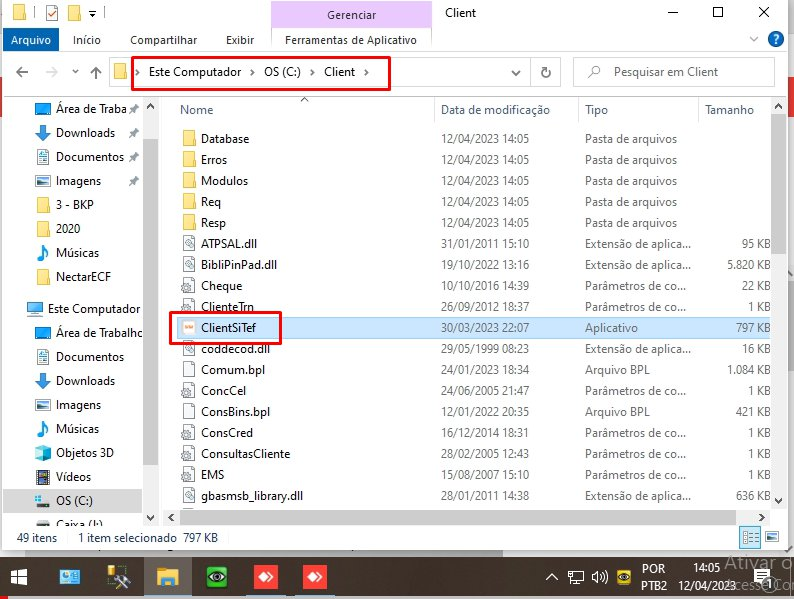Expand the ribbon with the chevron
Screen dimensions: 794x599
[755, 40]
